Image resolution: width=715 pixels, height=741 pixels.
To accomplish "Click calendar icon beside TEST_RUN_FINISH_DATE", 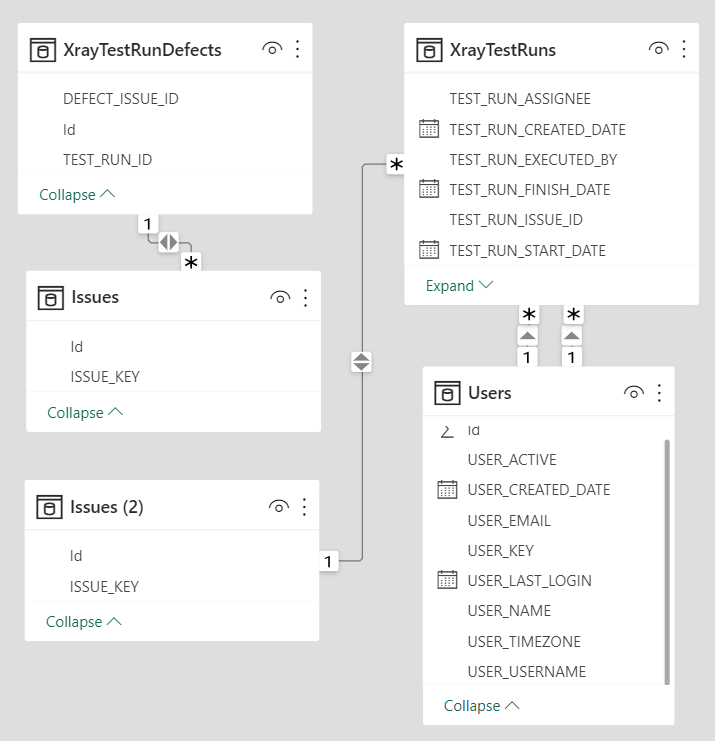I will pyautogui.click(x=429, y=189).
